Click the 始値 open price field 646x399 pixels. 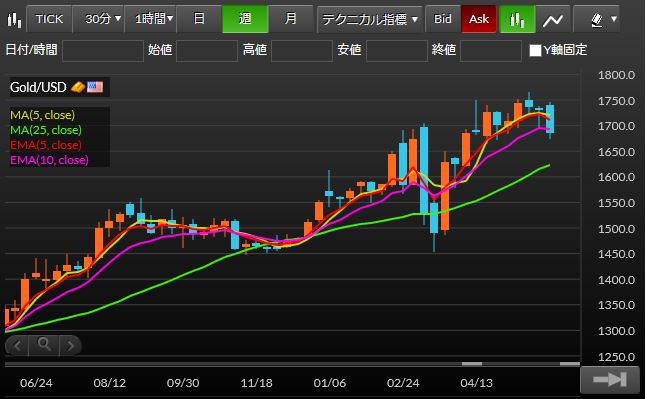coord(207,51)
